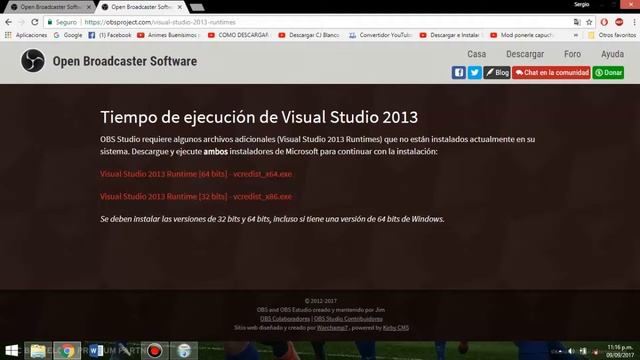Open Descargar e Instalar bookmark

coord(450,35)
